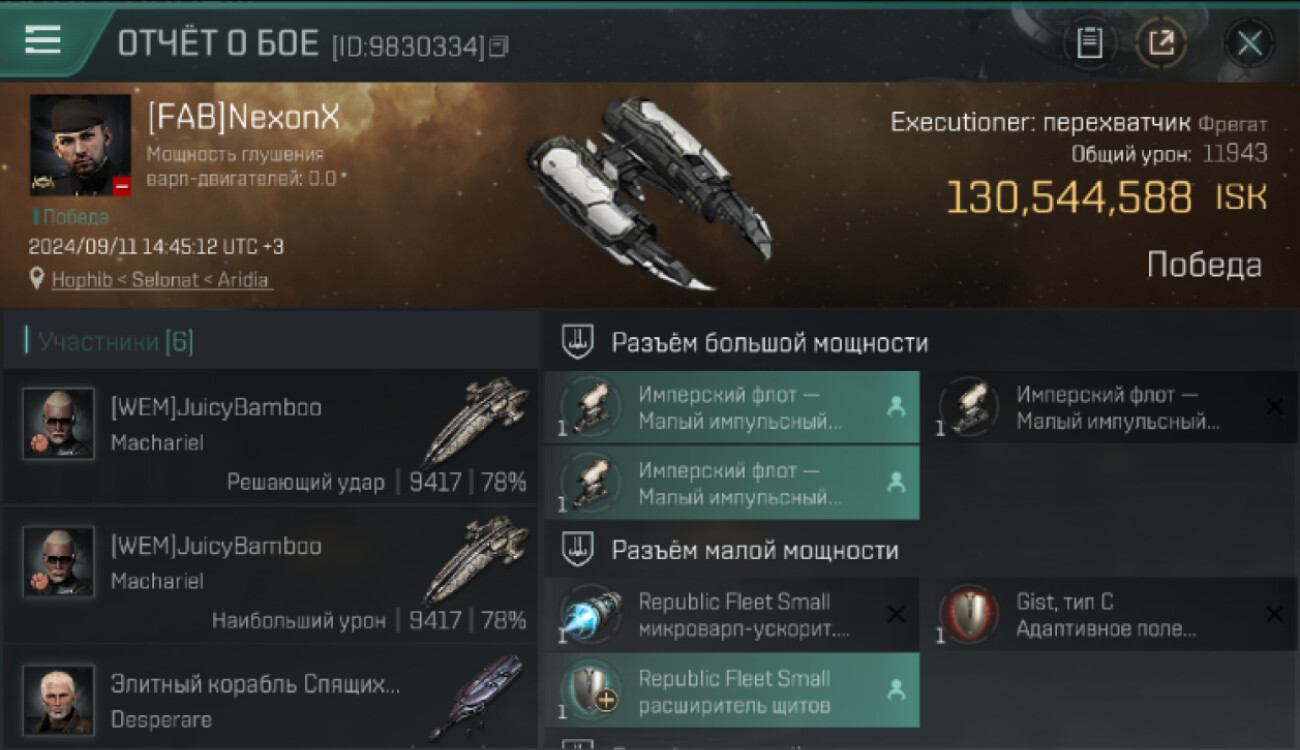Click the high power slot header icon
Screen dimensions: 1300x750
pos(578,342)
